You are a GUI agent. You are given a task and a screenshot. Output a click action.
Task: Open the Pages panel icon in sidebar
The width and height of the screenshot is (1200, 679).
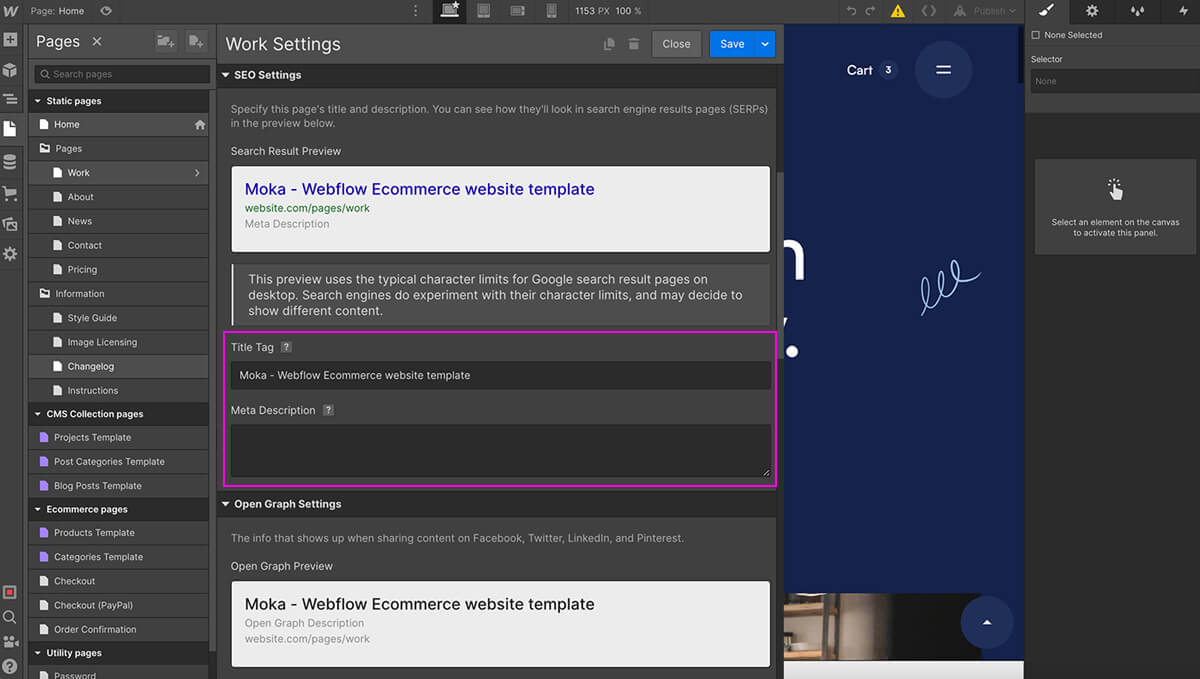coord(10,129)
